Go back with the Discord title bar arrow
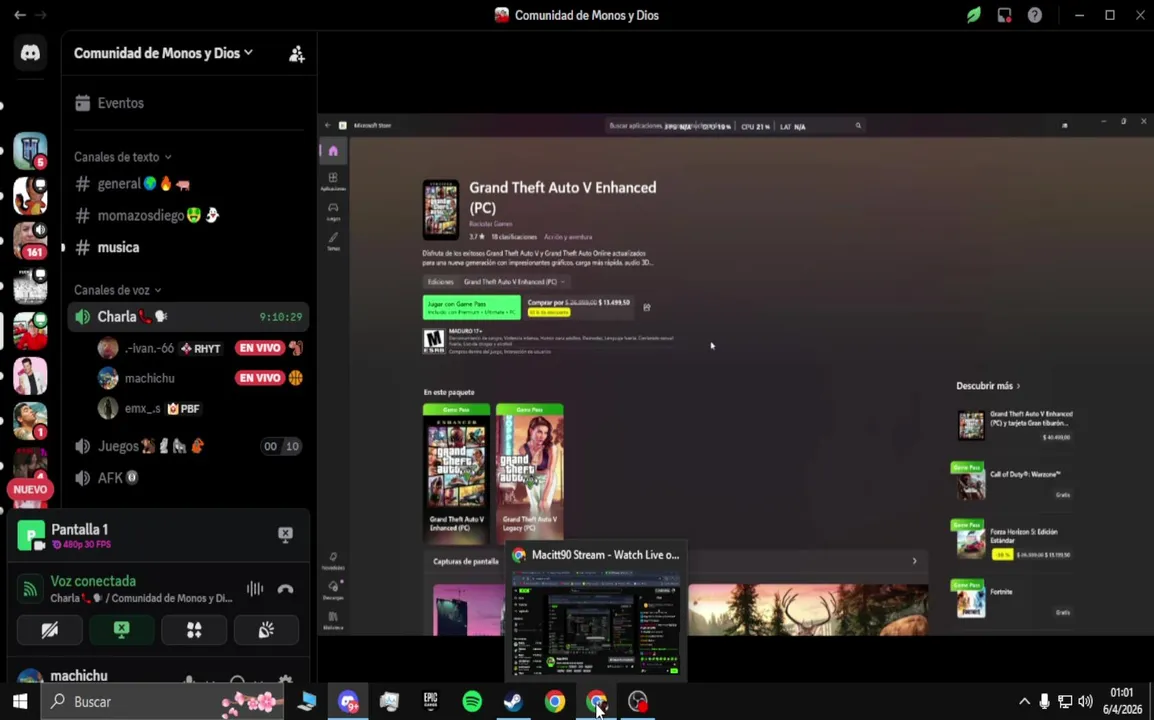 pos(20,15)
